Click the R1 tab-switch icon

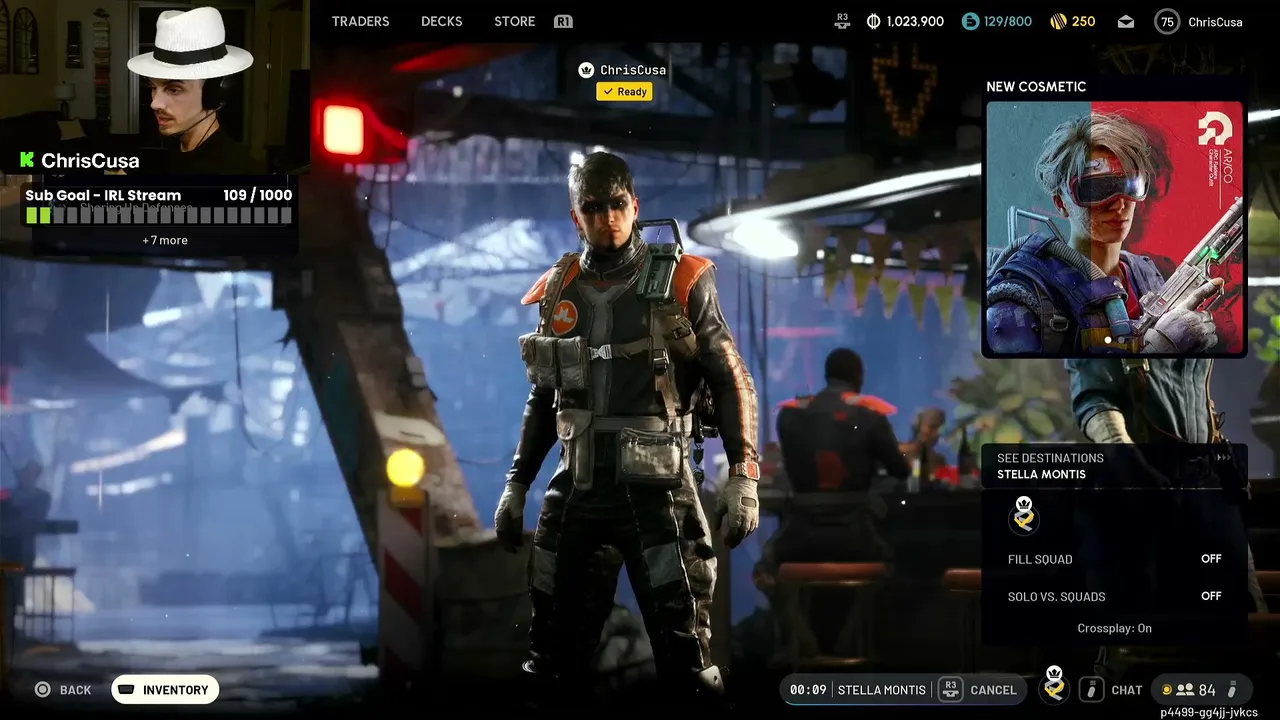pos(563,21)
